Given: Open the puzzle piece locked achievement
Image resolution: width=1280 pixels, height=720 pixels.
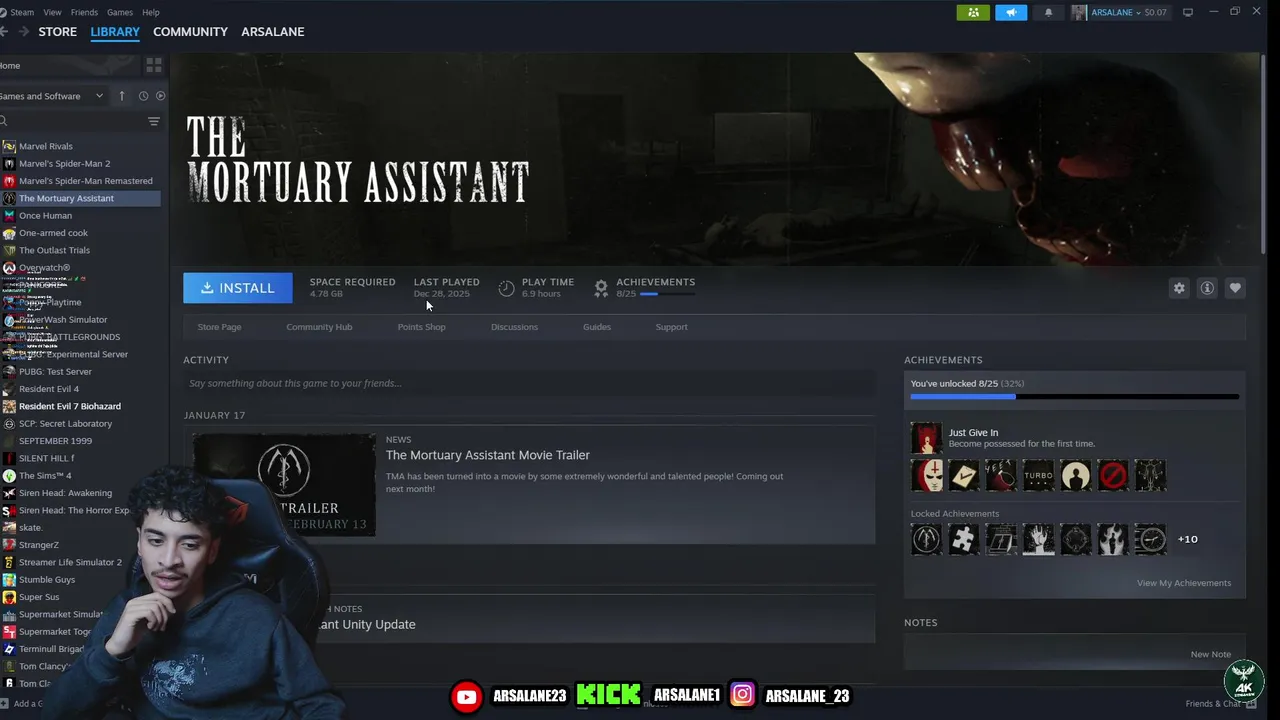Looking at the screenshot, I should tap(964, 540).
